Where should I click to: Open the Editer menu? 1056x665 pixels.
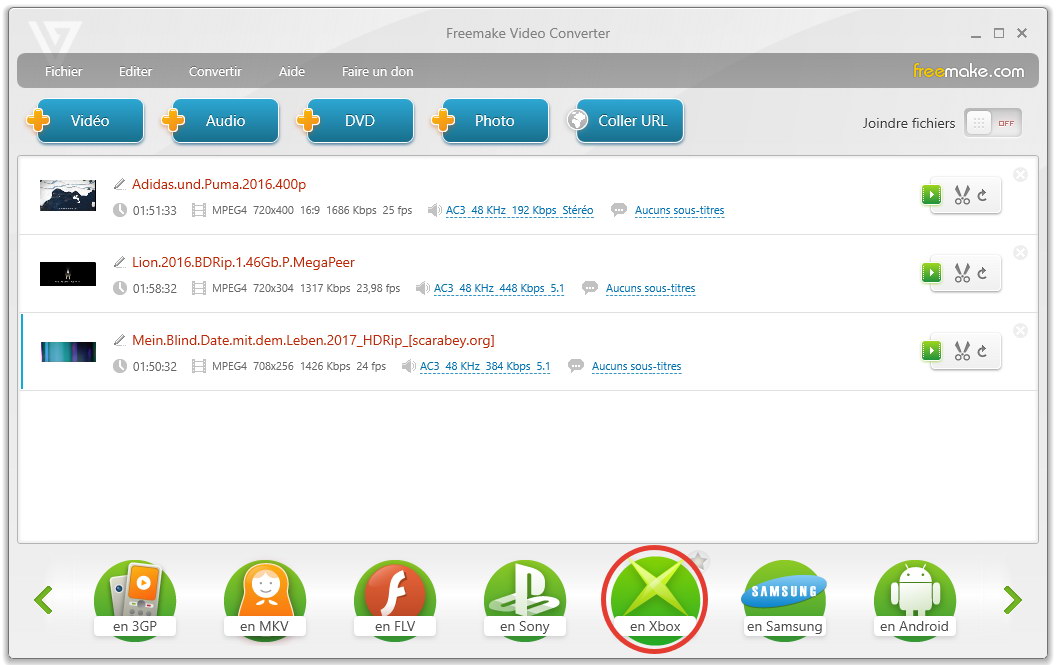(x=135, y=71)
